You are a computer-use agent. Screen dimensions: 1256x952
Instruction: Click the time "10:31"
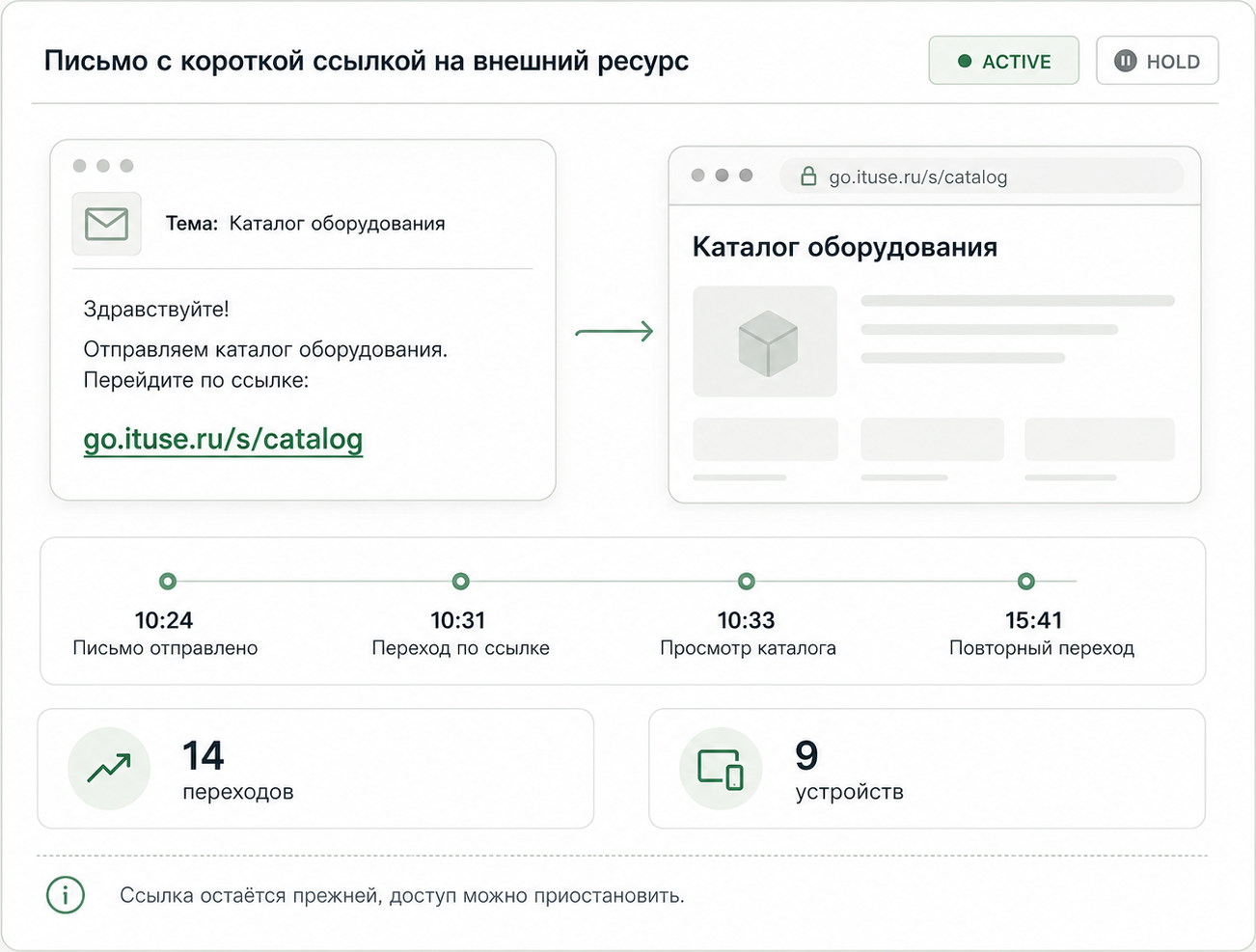[458, 620]
